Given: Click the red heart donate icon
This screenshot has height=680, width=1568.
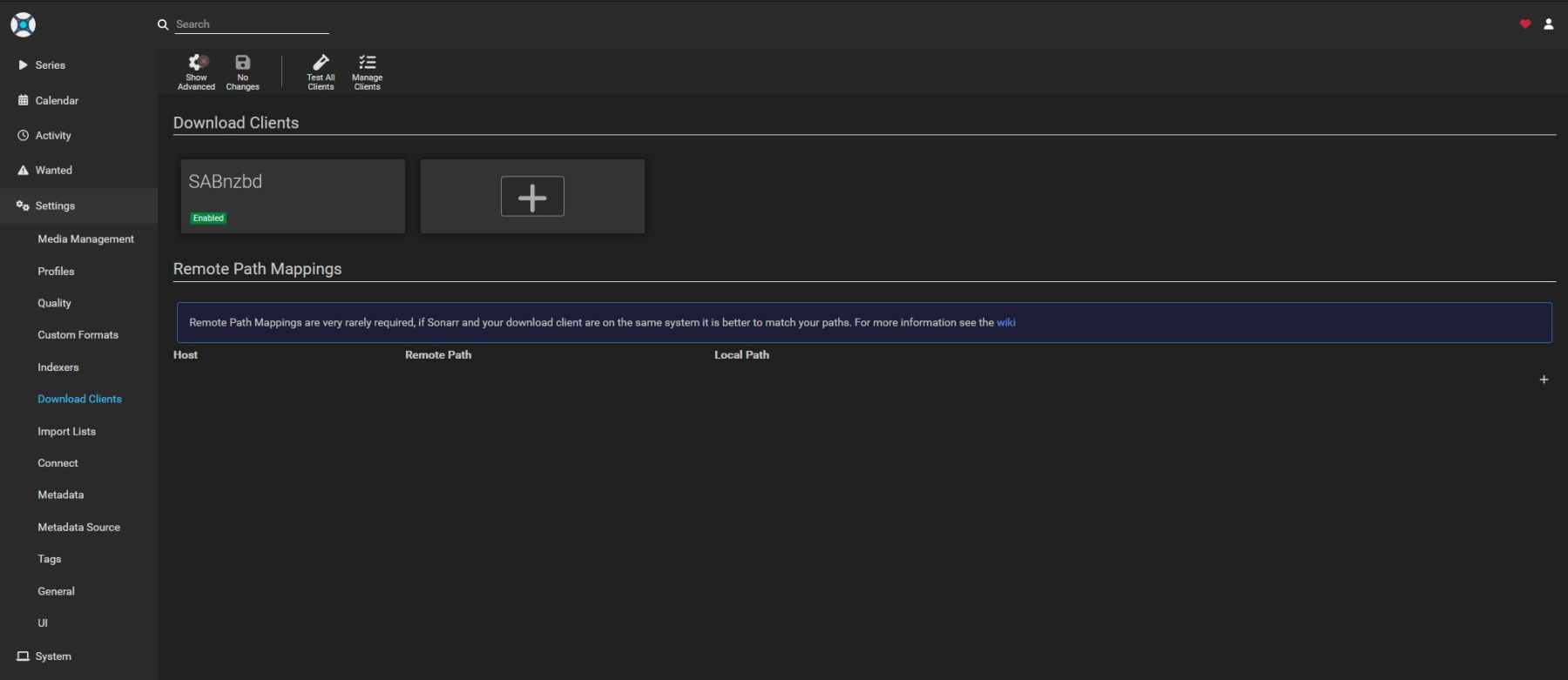Looking at the screenshot, I should (x=1524, y=24).
